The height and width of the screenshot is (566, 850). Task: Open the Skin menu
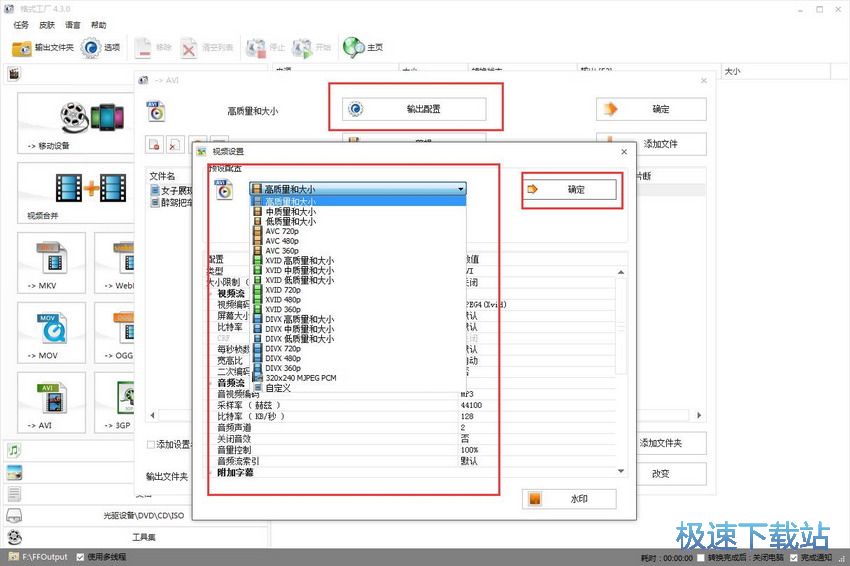pyautogui.click(x=47, y=25)
